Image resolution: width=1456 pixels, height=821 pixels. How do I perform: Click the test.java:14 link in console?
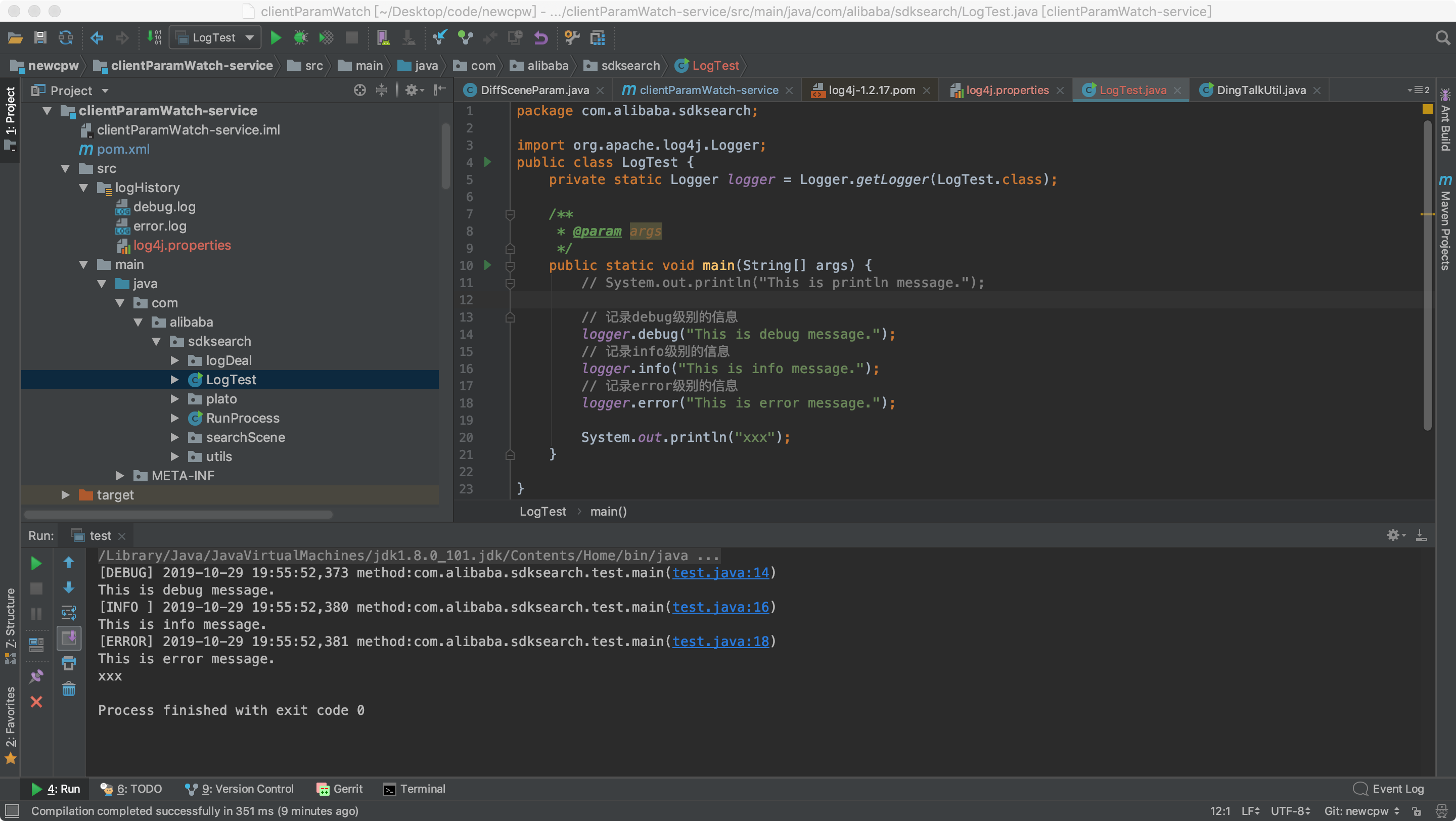(x=720, y=573)
